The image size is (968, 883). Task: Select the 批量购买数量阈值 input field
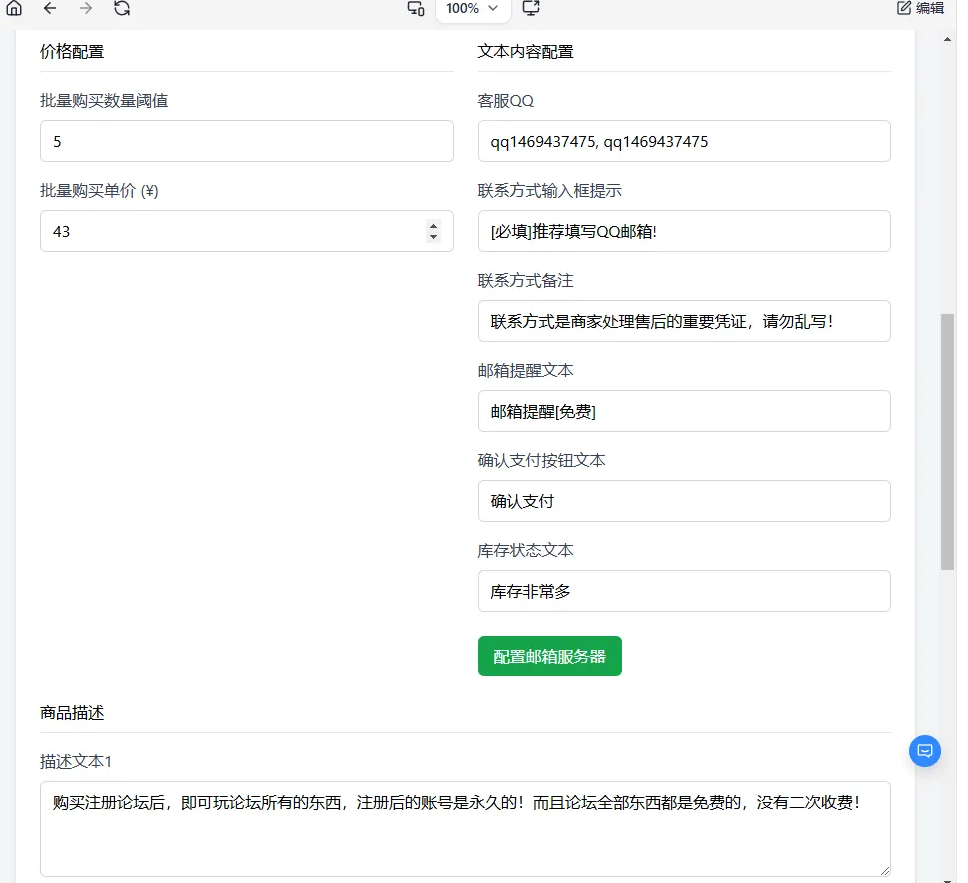246,141
